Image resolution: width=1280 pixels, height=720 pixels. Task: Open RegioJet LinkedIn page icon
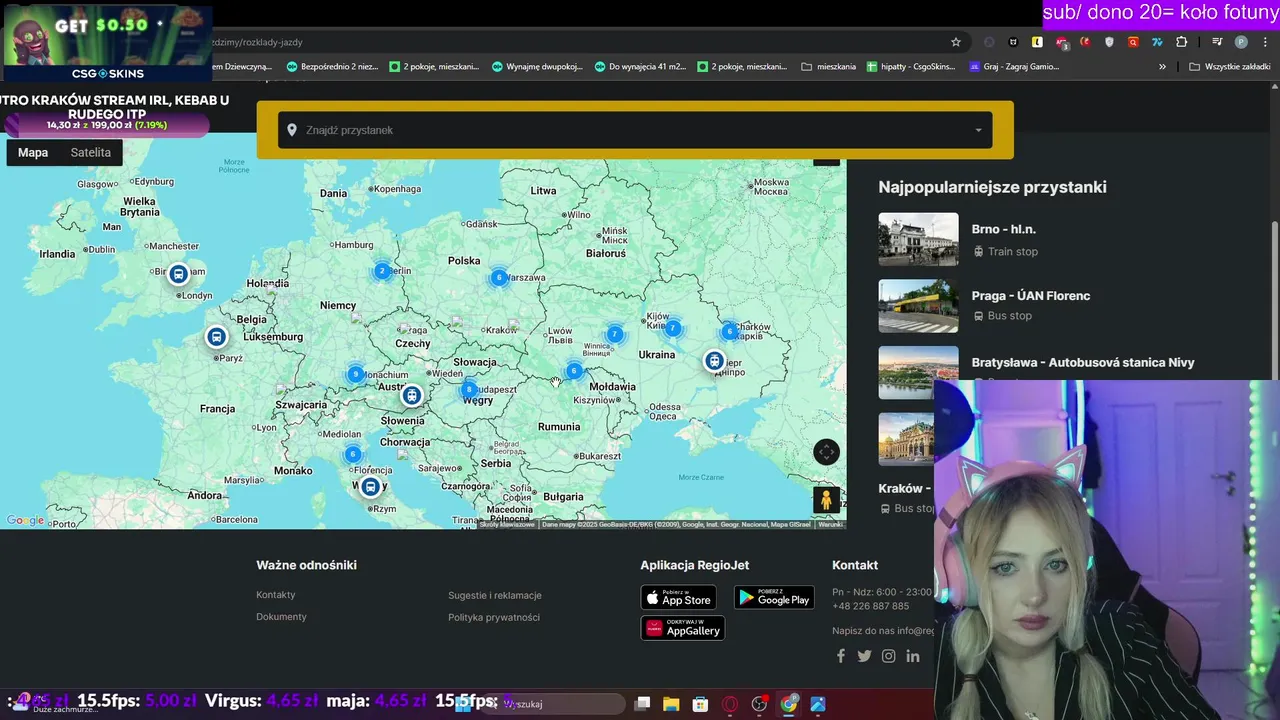[913, 656]
